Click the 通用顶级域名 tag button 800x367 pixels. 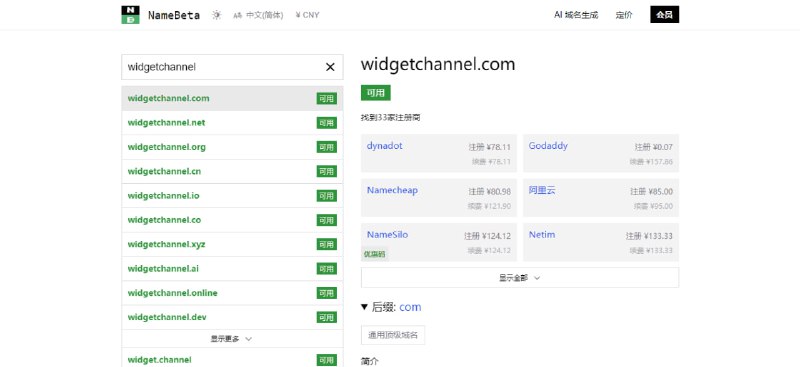tap(393, 335)
